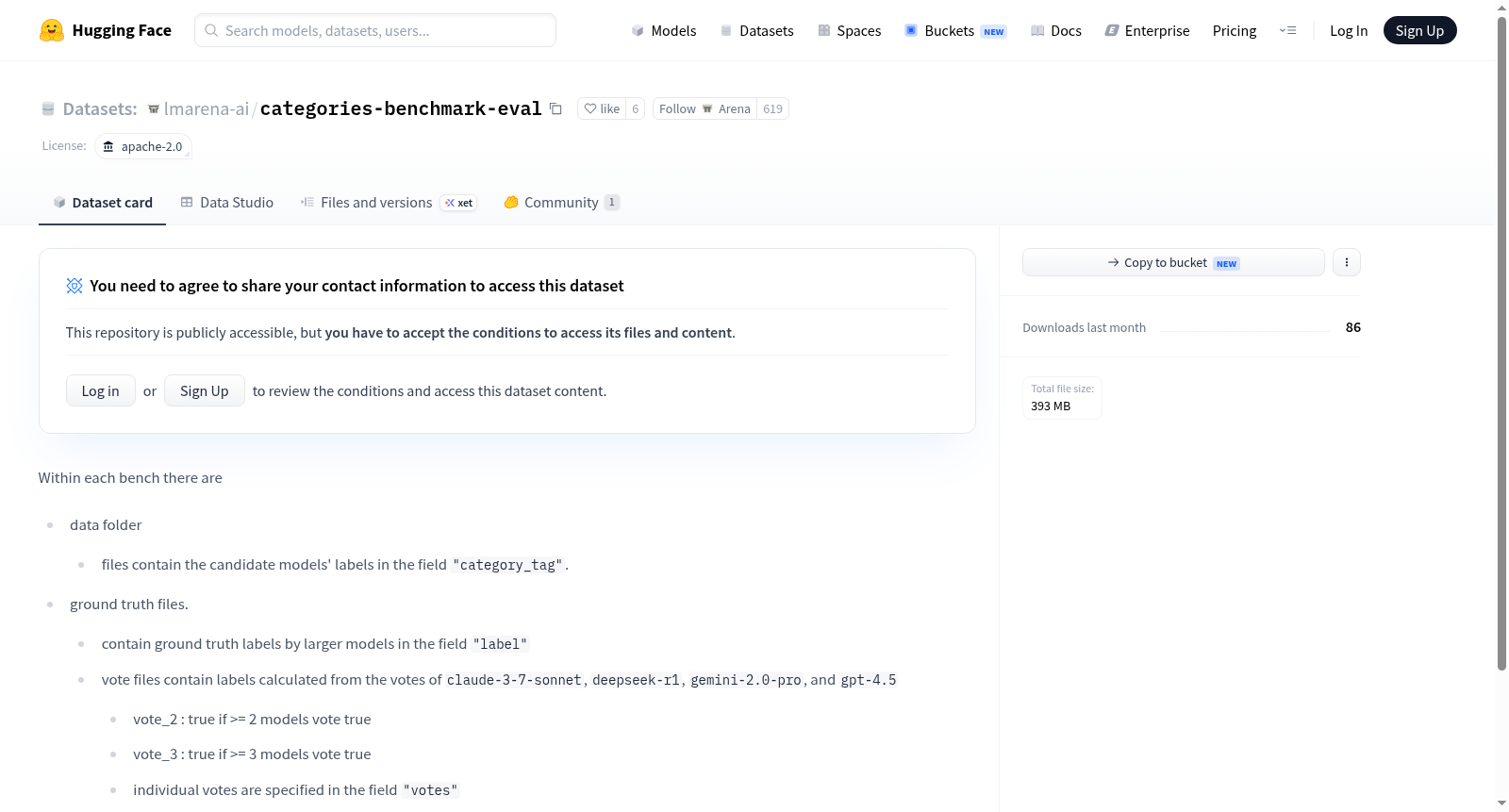
Task: Click the gpt-4.5 code text
Action: (869, 680)
